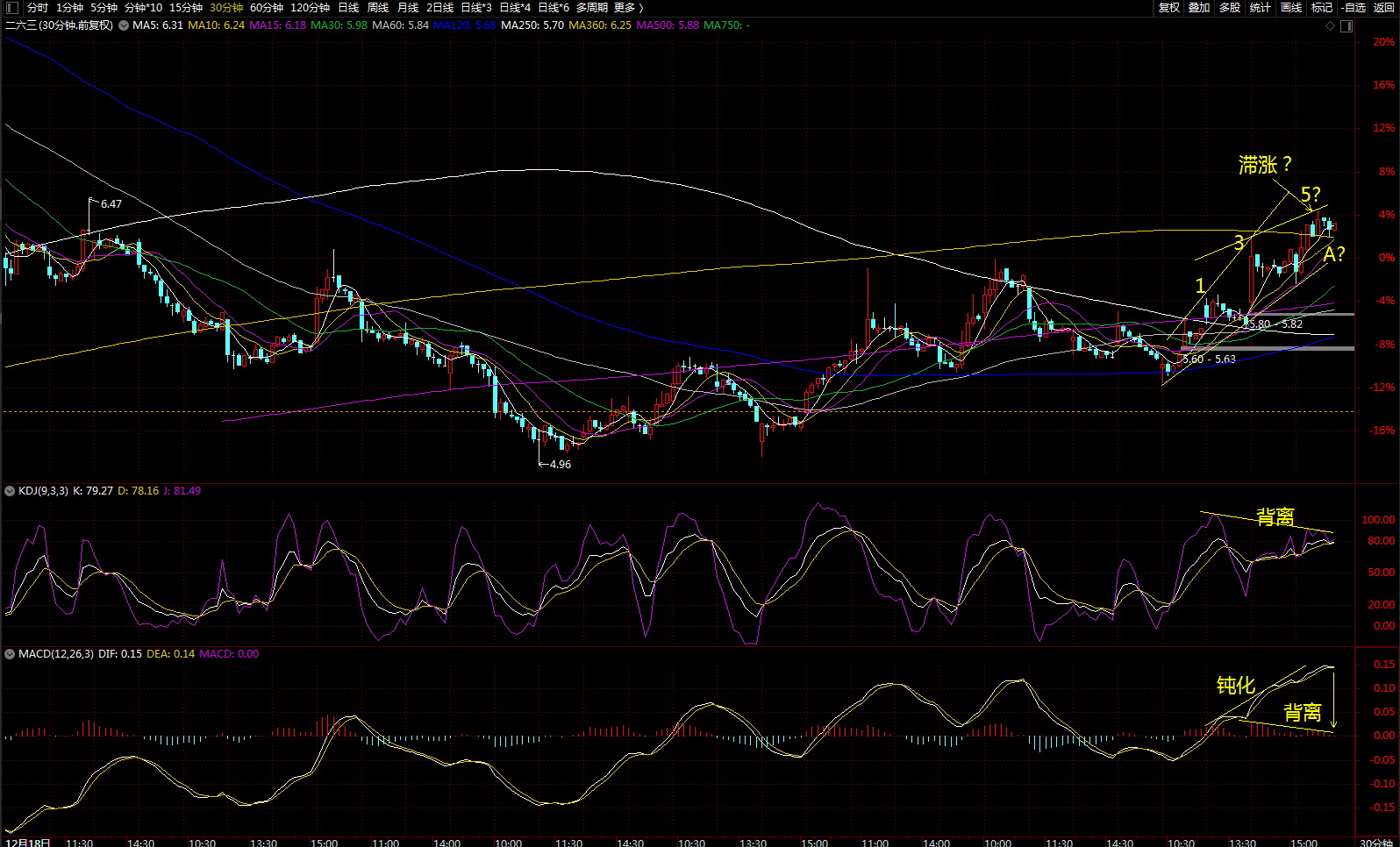Click the MA60: 5.84 label
The width and height of the screenshot is (1400, 847).
401,25
